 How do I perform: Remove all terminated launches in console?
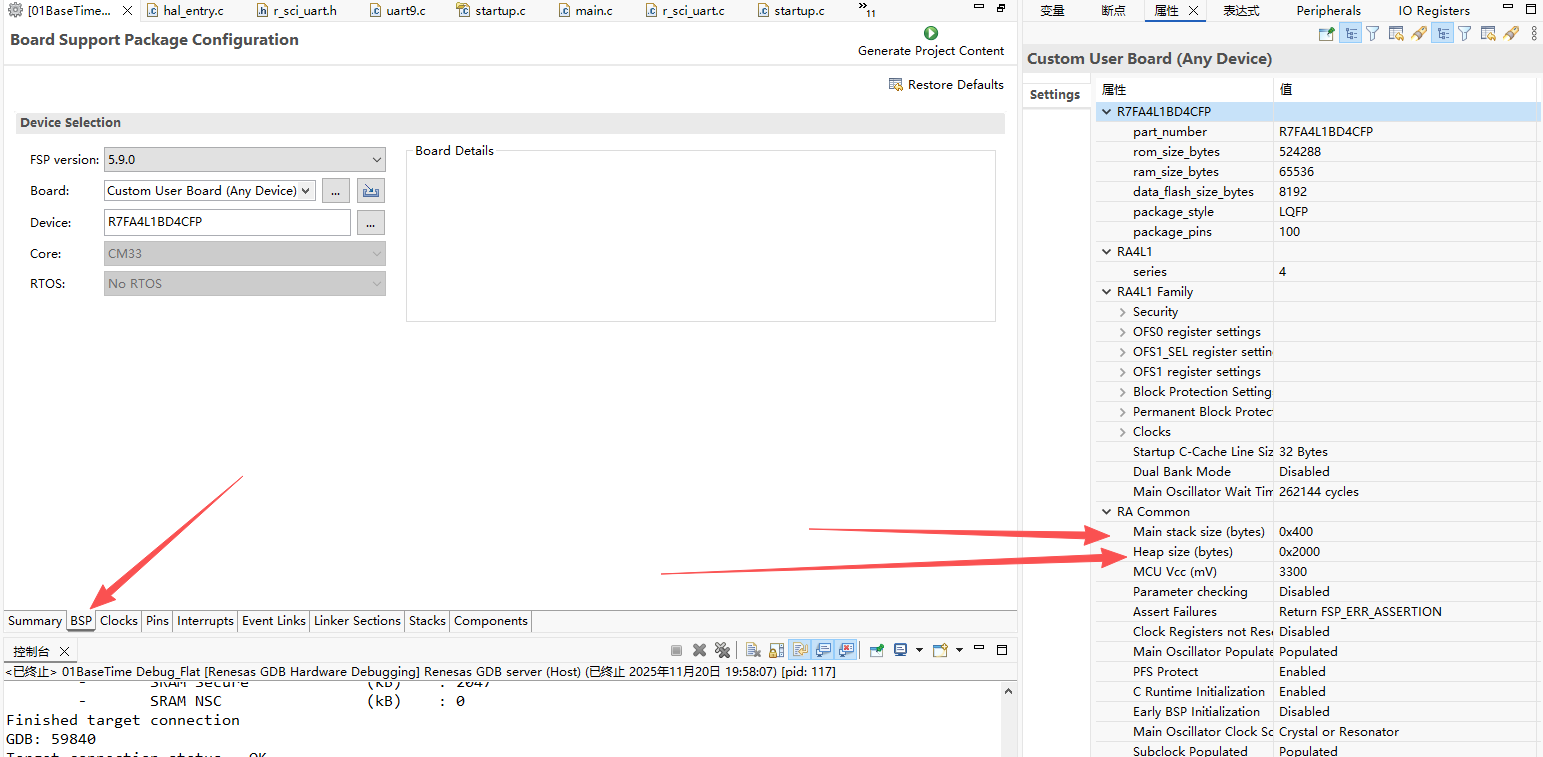tap(722, 650)
